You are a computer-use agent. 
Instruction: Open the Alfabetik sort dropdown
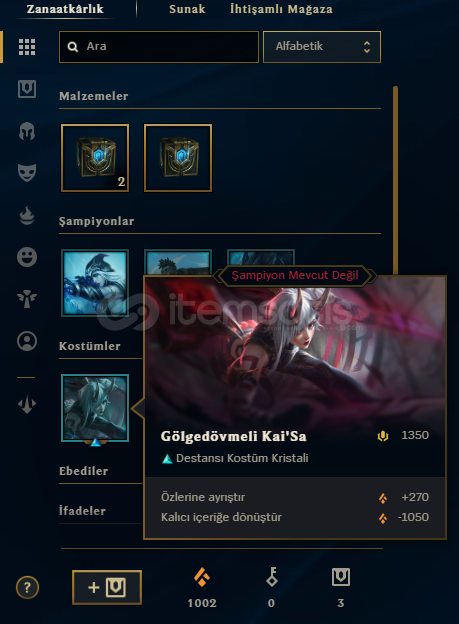[322, 47]
